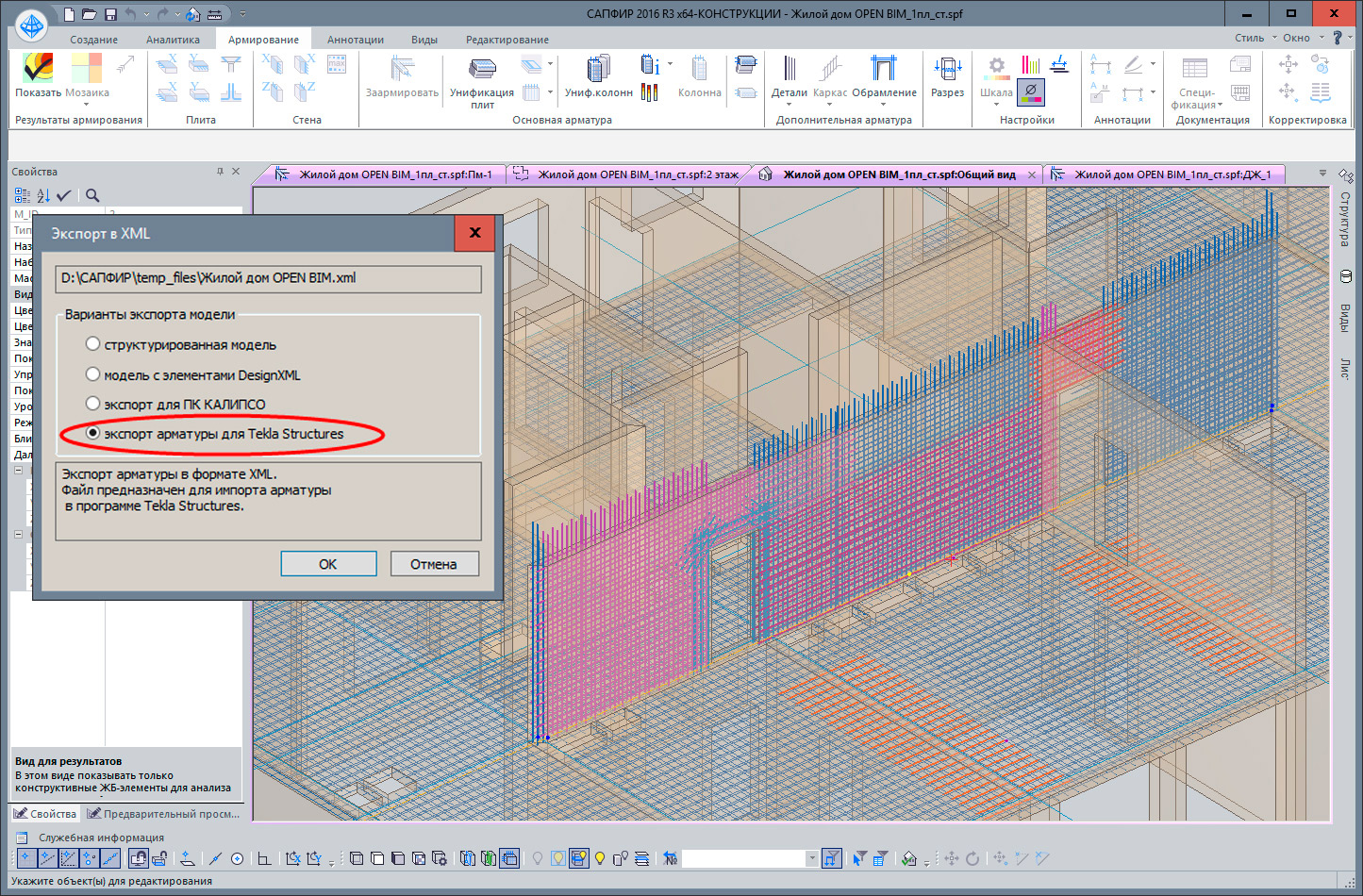The width and height of the screenshot is (1363, 896).
Task: Click the Детали additional rebar icon
Action: point(789,69)
